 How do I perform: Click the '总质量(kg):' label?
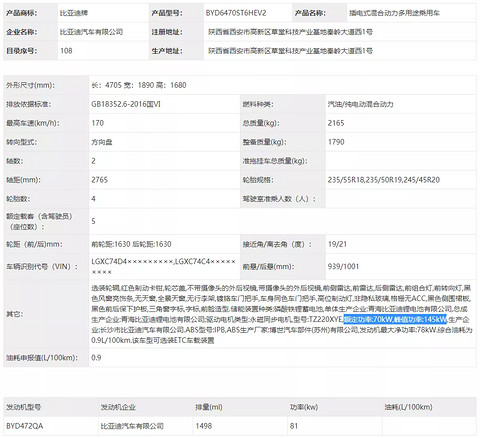(261, 123)
